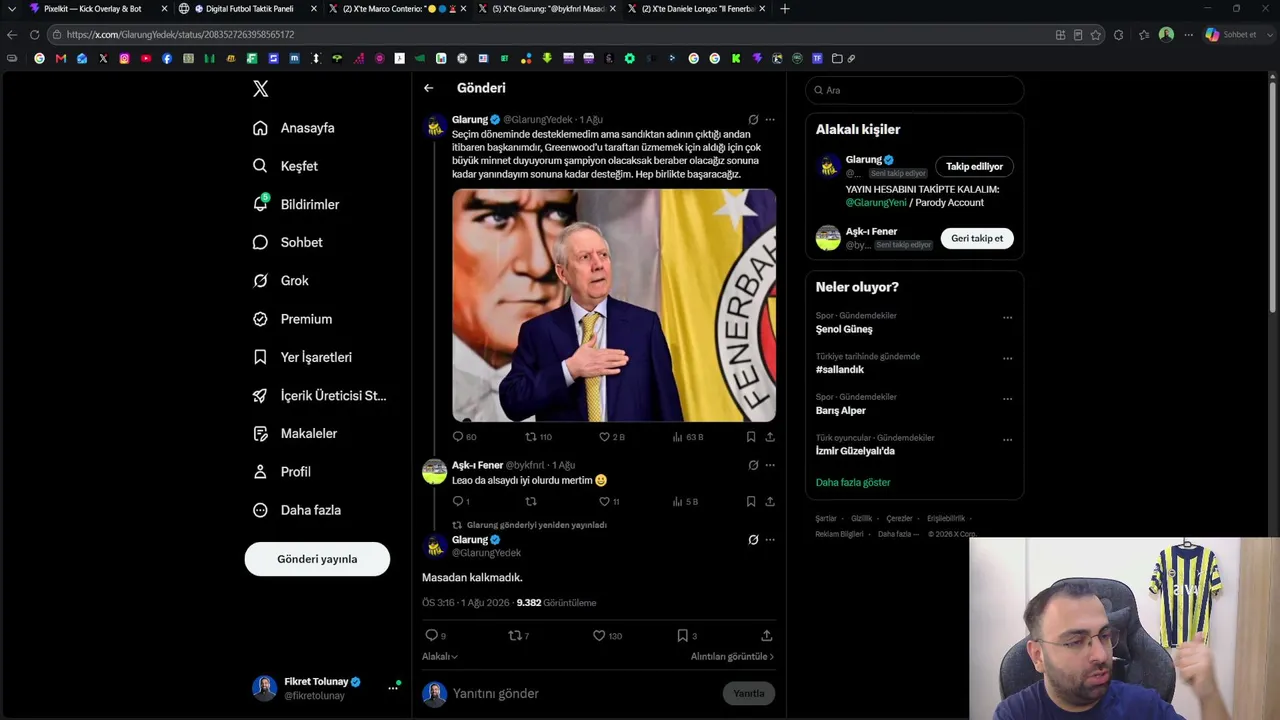1280x720 pixels.
Task: Open Premium in sidebar
Action: 292,319
